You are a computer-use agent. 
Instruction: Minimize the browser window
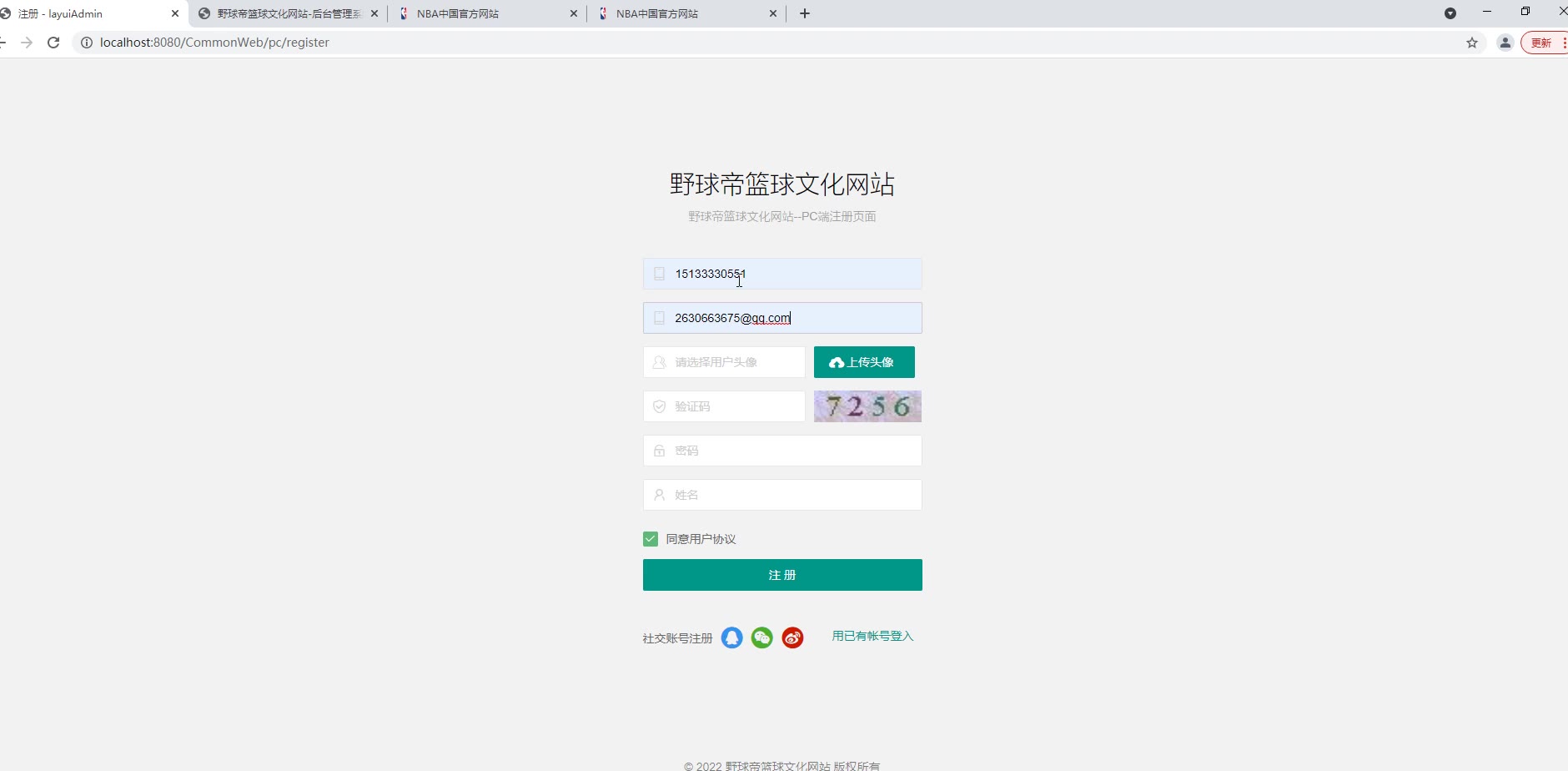pos(1487,12)
